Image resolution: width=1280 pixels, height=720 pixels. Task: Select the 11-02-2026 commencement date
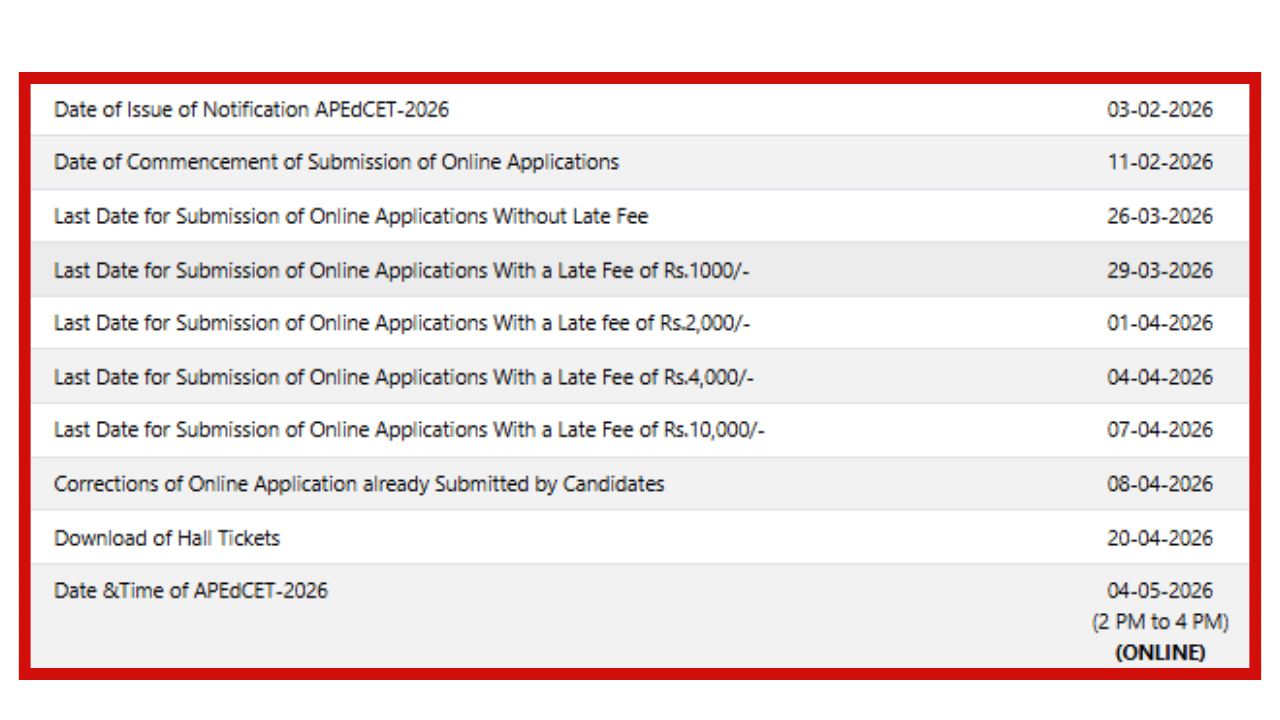point(1159,162)
